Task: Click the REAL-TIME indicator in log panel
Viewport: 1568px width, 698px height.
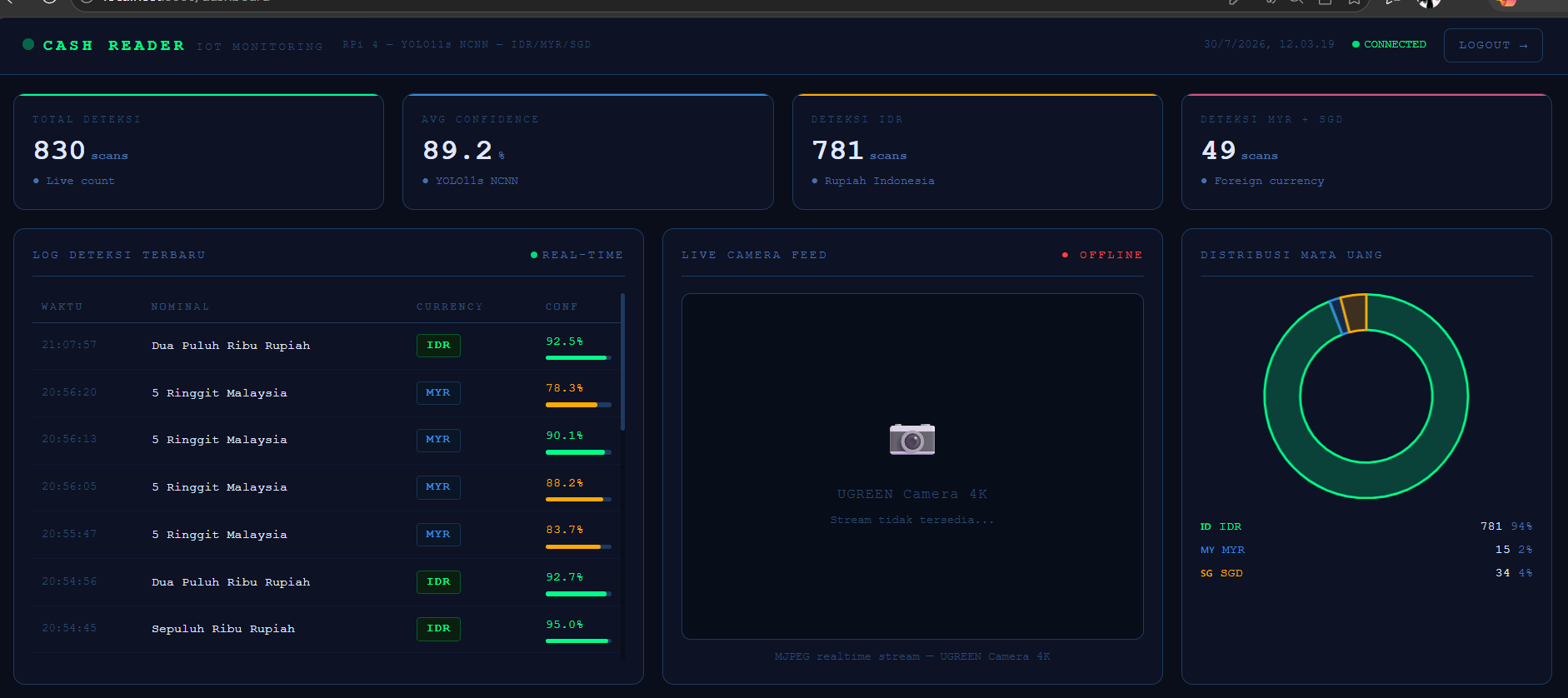Action: pos(577,255)
